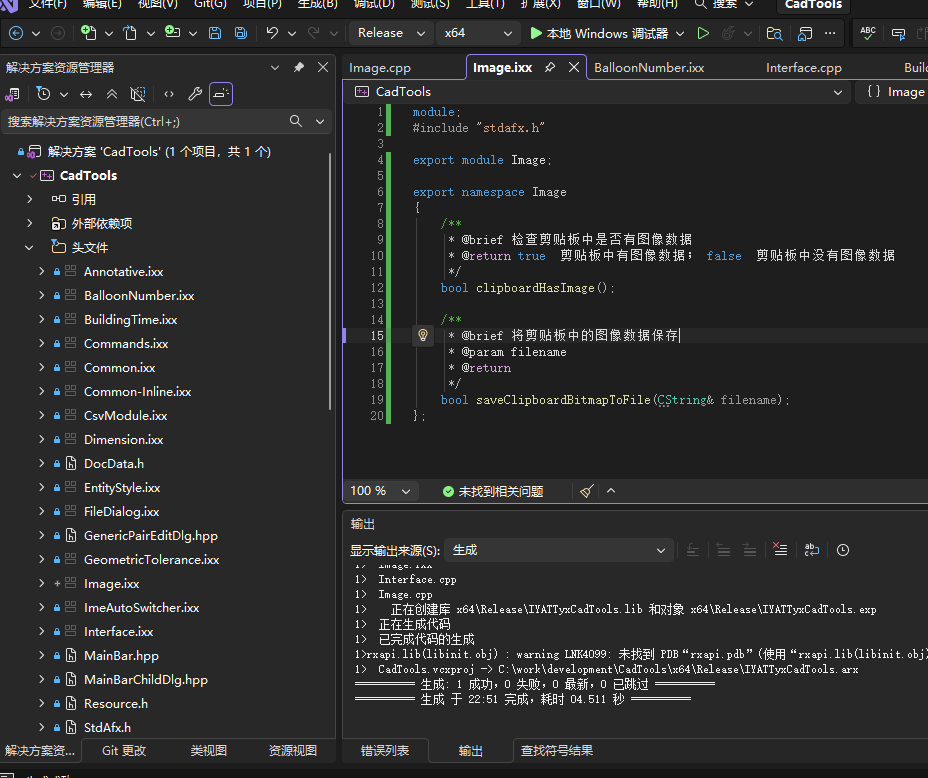928x778 pixels.
Task: Start the 本地 Windows 调试器 debugger
Action: 598,33
